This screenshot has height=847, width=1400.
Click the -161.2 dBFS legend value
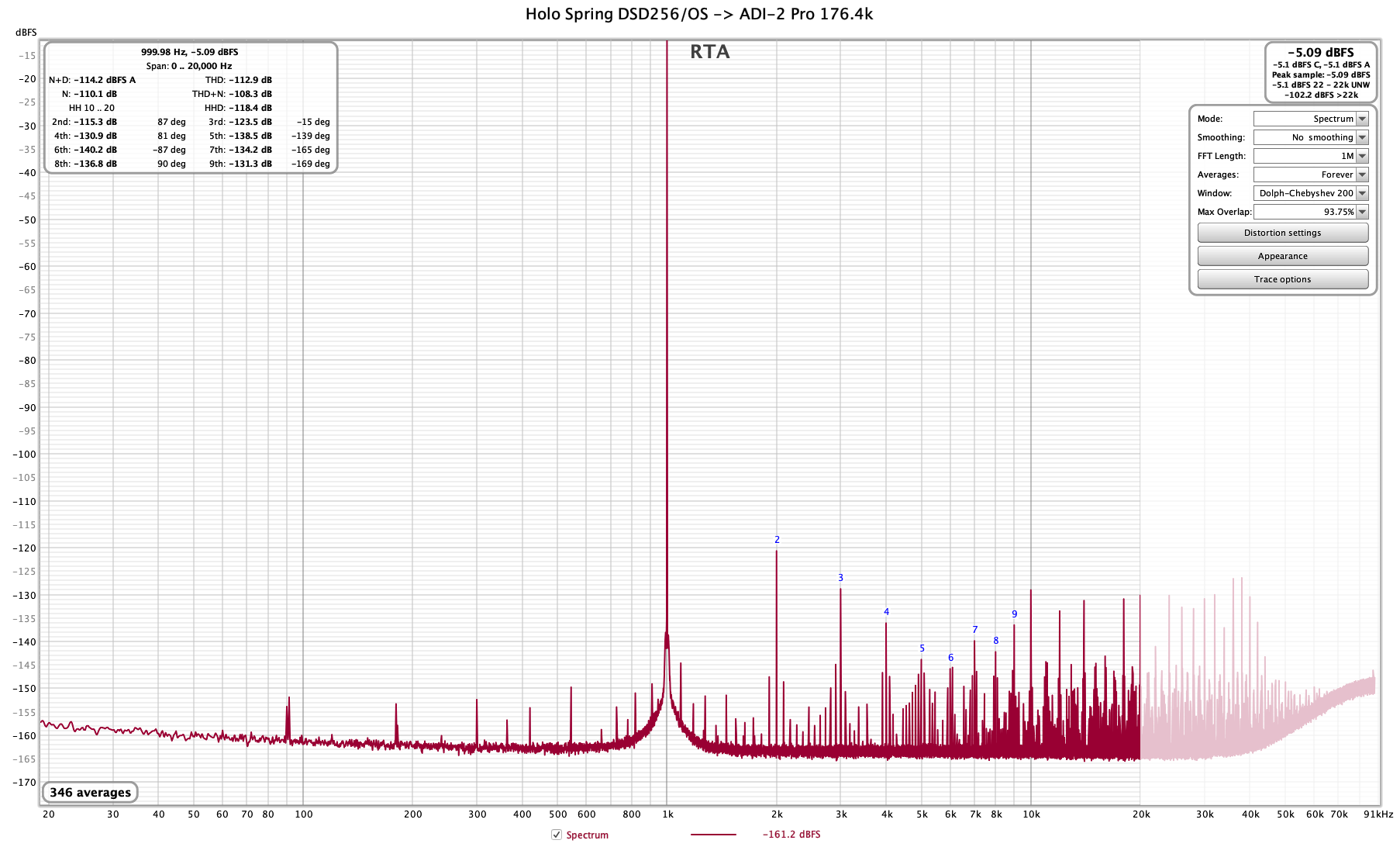click(791, 835)
